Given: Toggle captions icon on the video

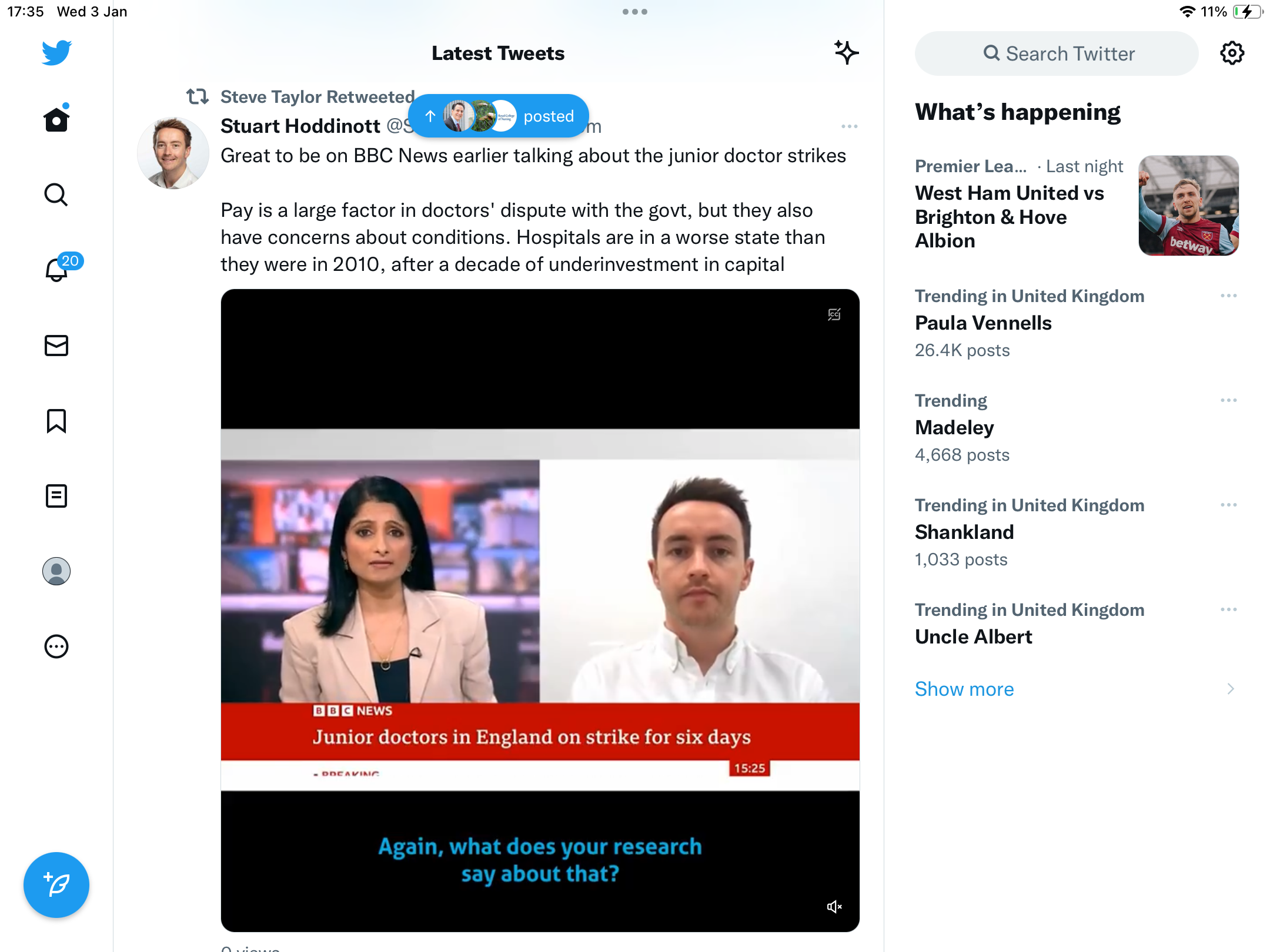Looking at the screenshot, I should click(x=834, y=314).
